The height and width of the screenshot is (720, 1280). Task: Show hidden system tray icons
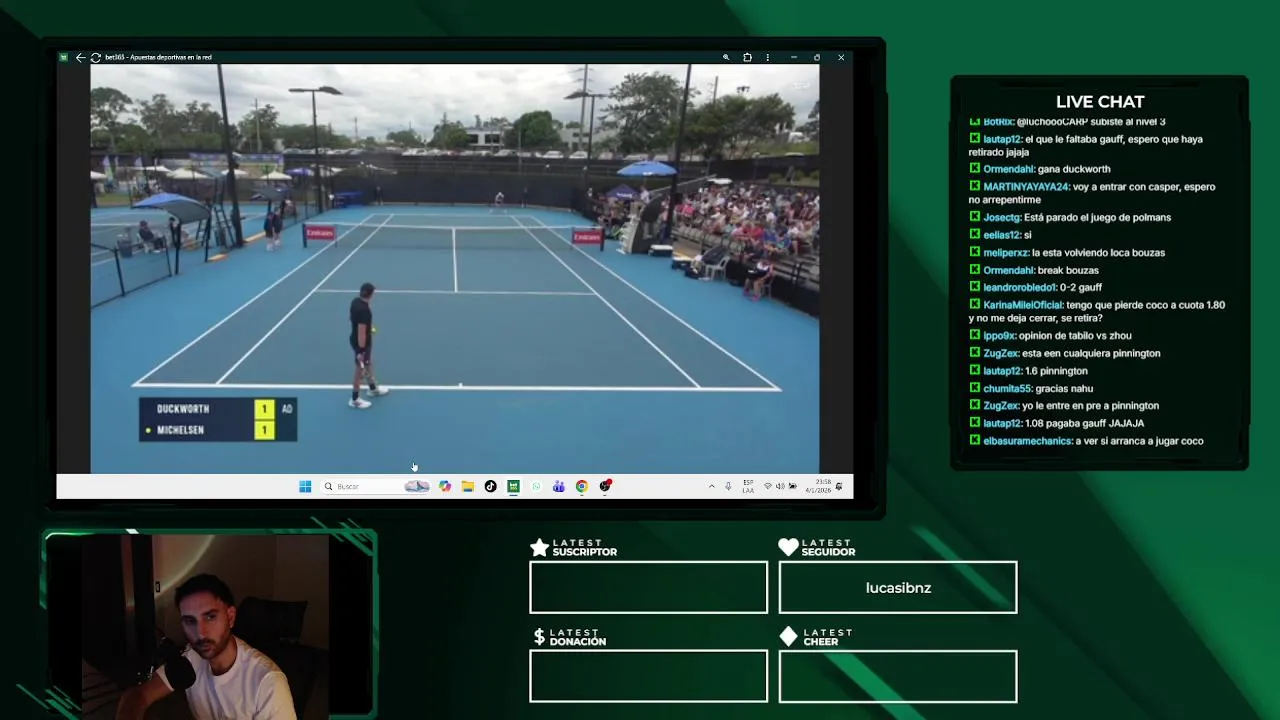point(711,486)
